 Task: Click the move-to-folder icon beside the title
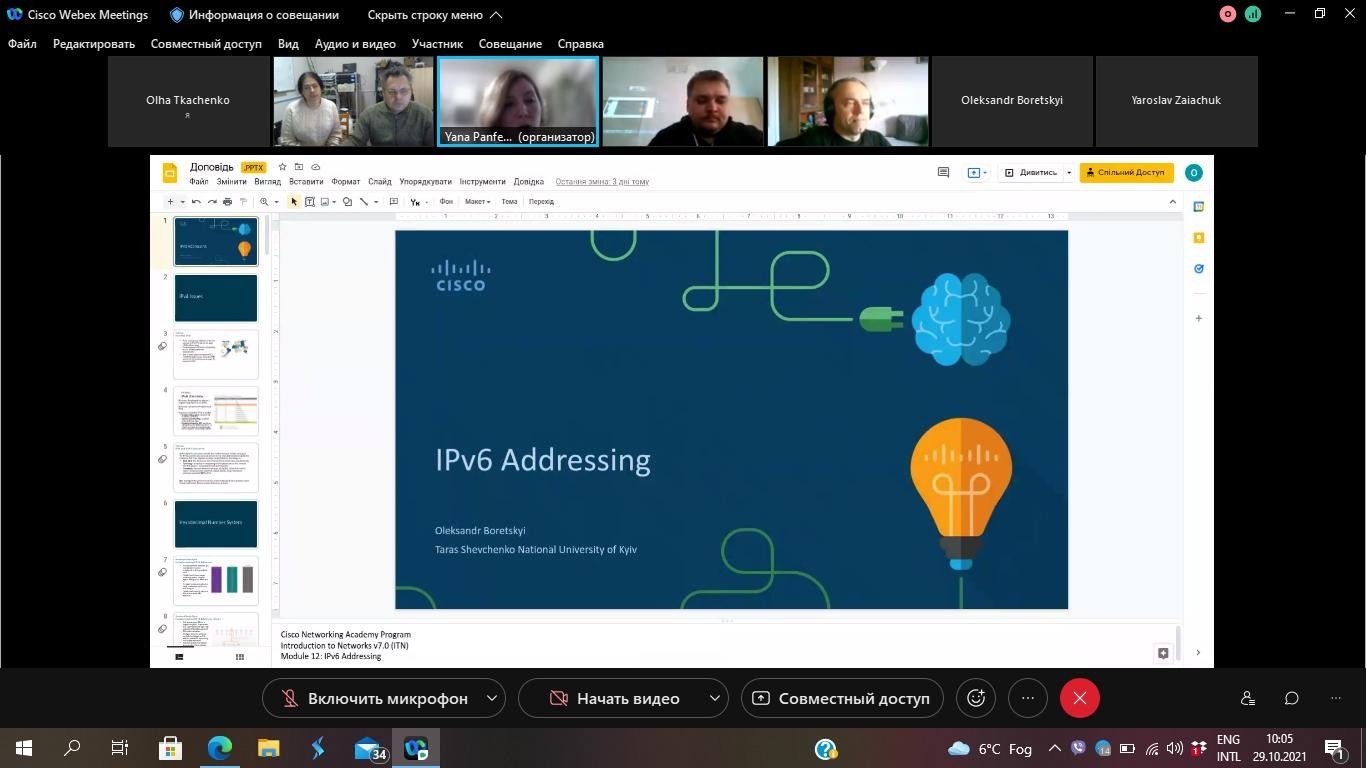(299, 167)
